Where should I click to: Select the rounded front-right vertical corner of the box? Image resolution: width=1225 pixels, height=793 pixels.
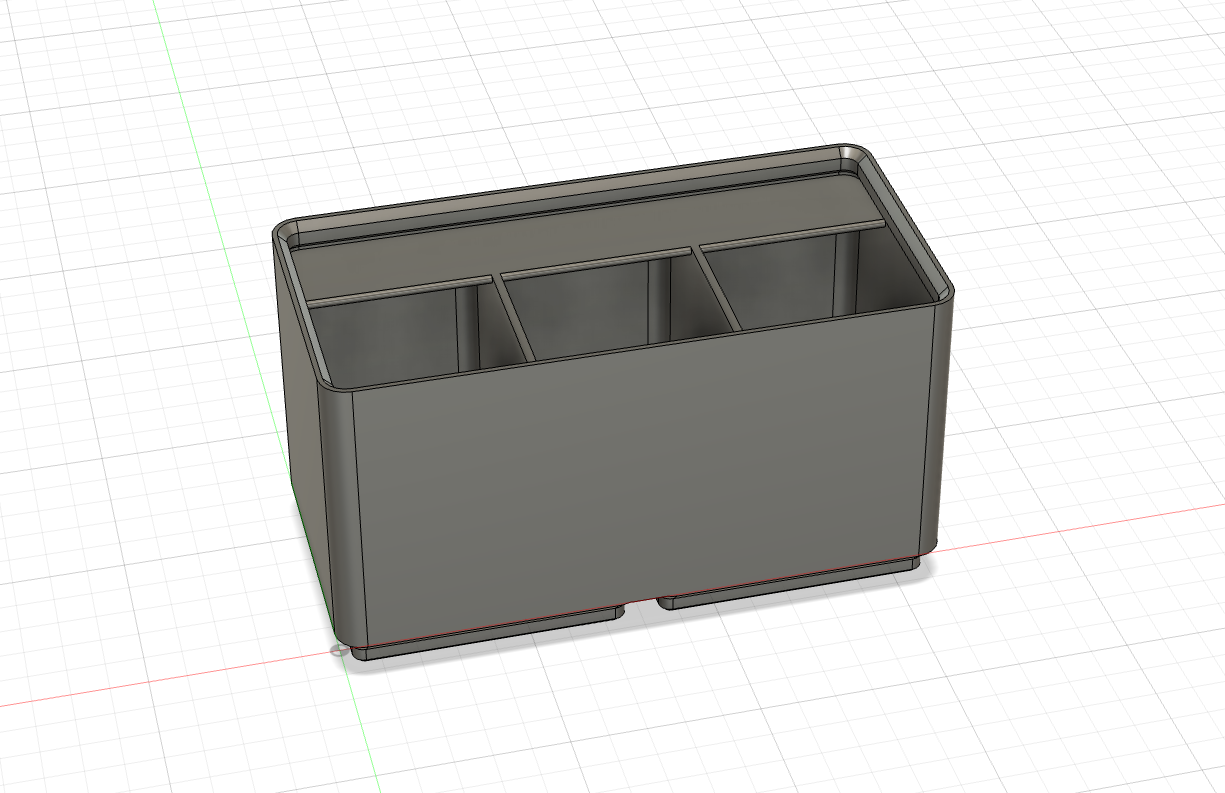coord(935,420)
